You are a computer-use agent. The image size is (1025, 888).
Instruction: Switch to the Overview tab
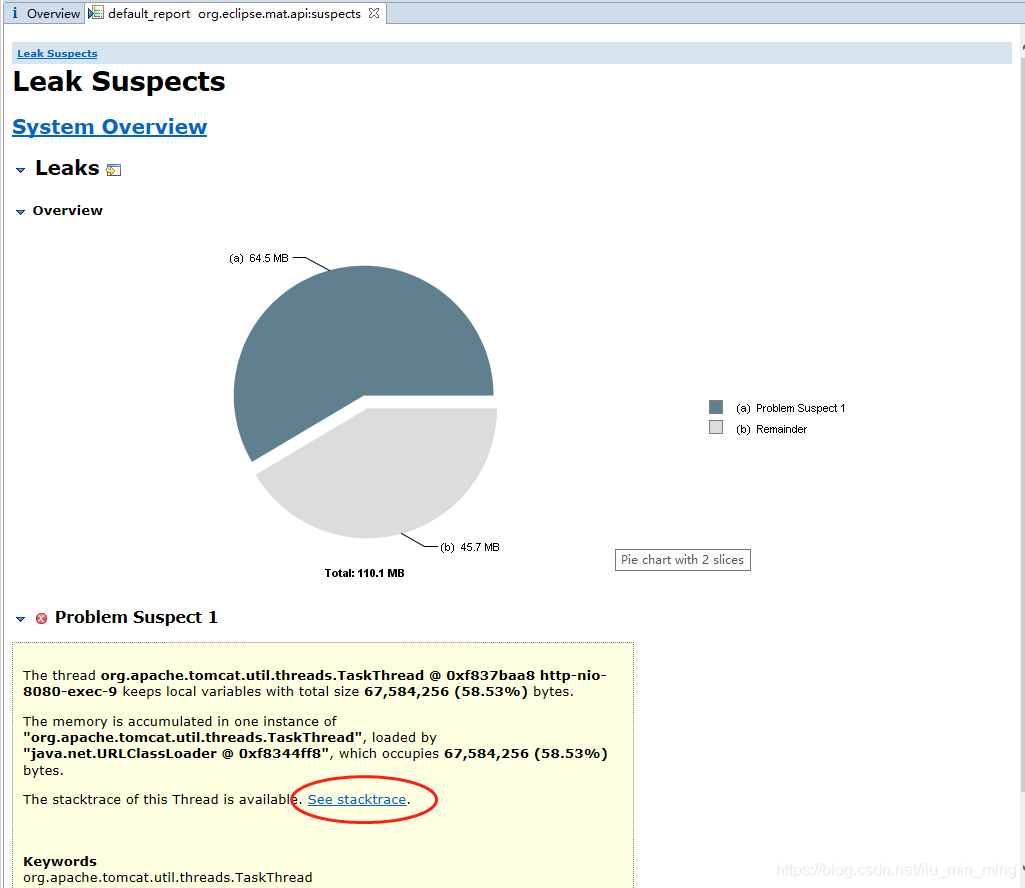(x=45, y=13)
